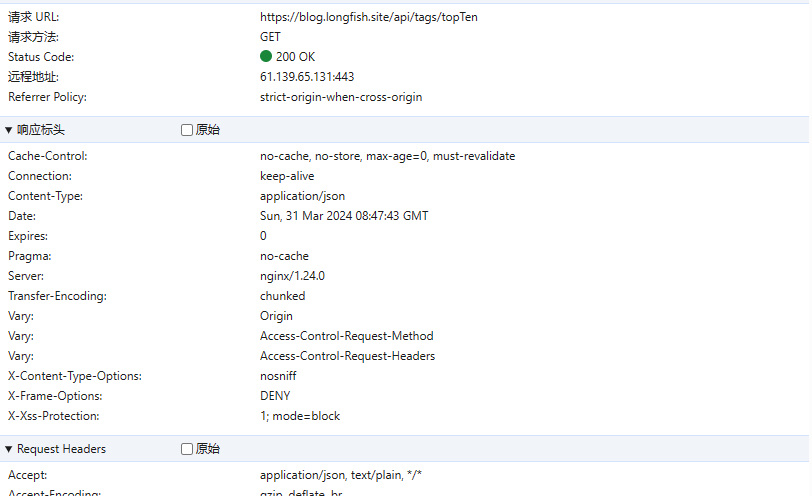Click the 请求 URL value text
This screenshot has height=496, width=812.
[368, 17]
